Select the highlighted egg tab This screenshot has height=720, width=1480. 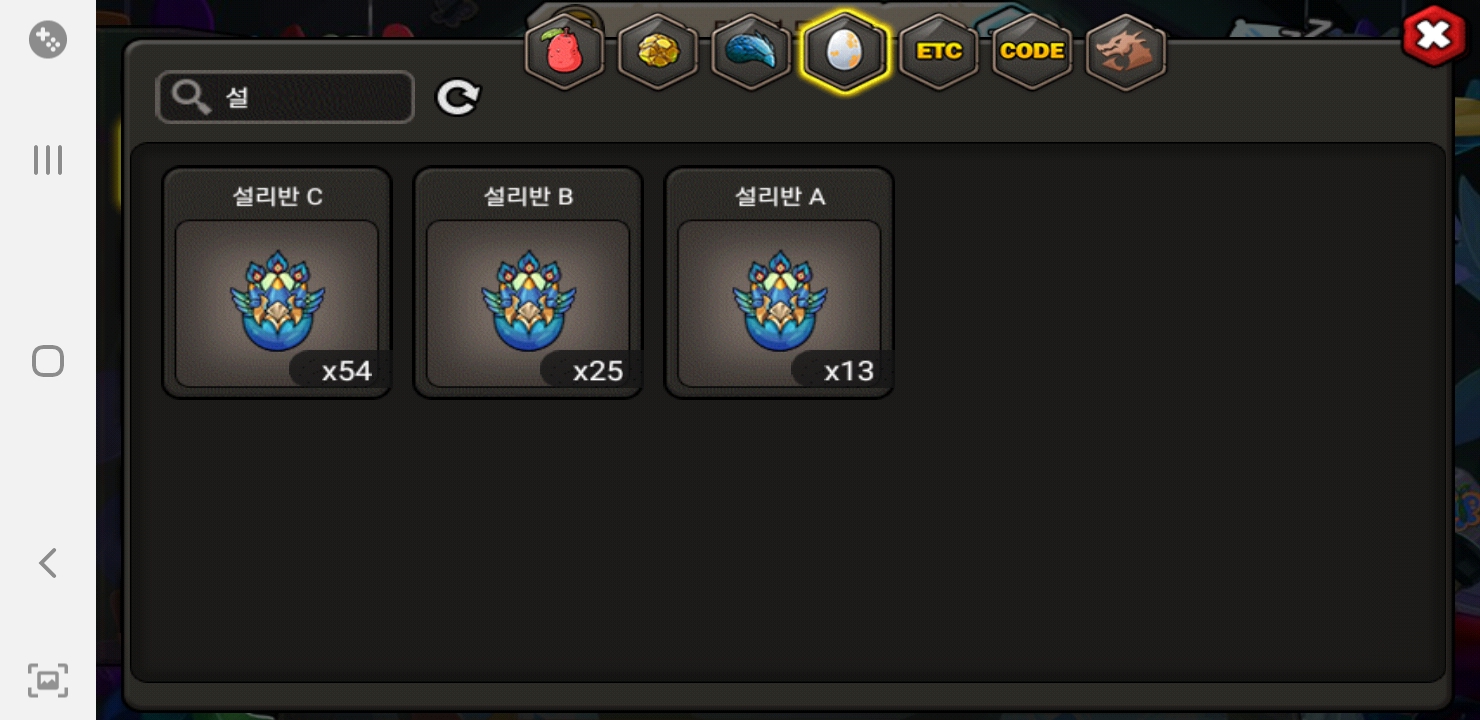point(845,51)
